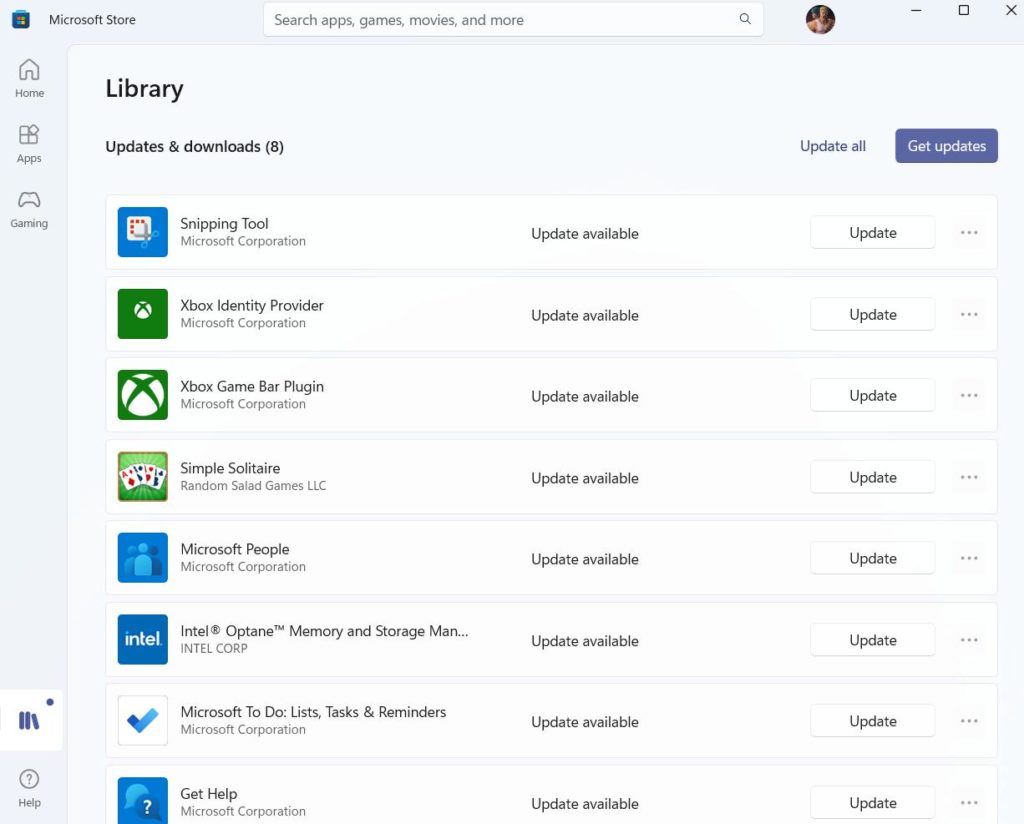Update Xbox Identity Provider
1024x824 pixels.
tap(872, 314)
